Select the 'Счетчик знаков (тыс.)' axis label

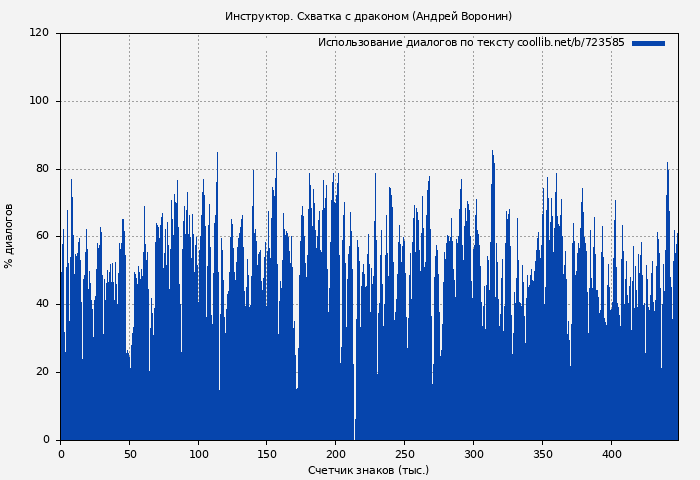click(368, 470)
